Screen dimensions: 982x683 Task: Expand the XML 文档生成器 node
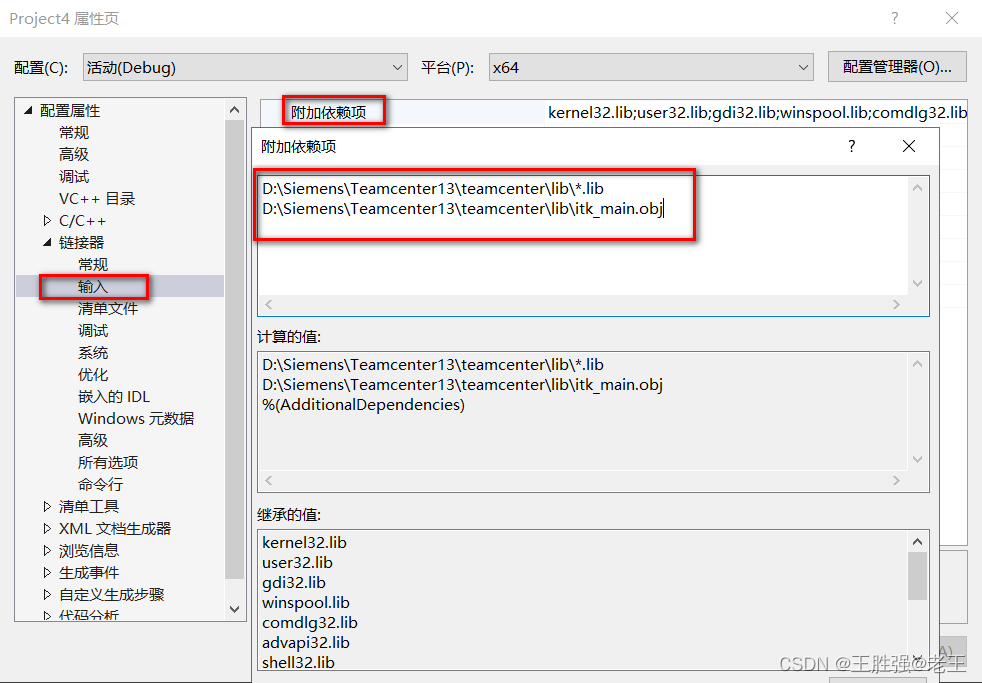tap(46, 527)
